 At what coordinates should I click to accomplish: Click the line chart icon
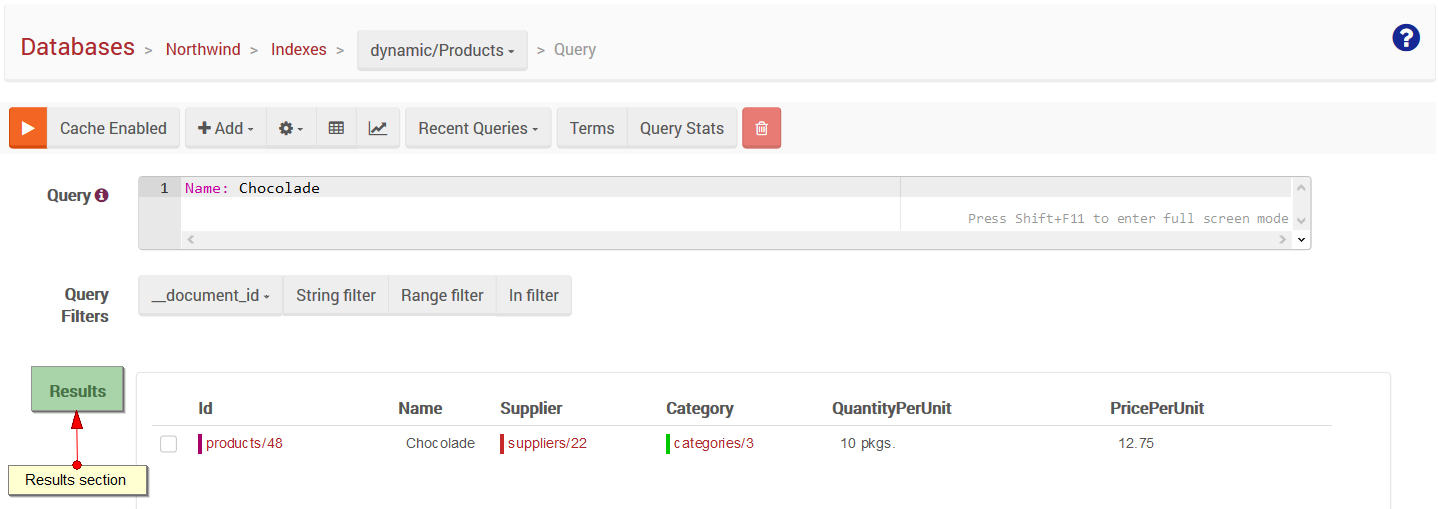(x=378, y=128)
